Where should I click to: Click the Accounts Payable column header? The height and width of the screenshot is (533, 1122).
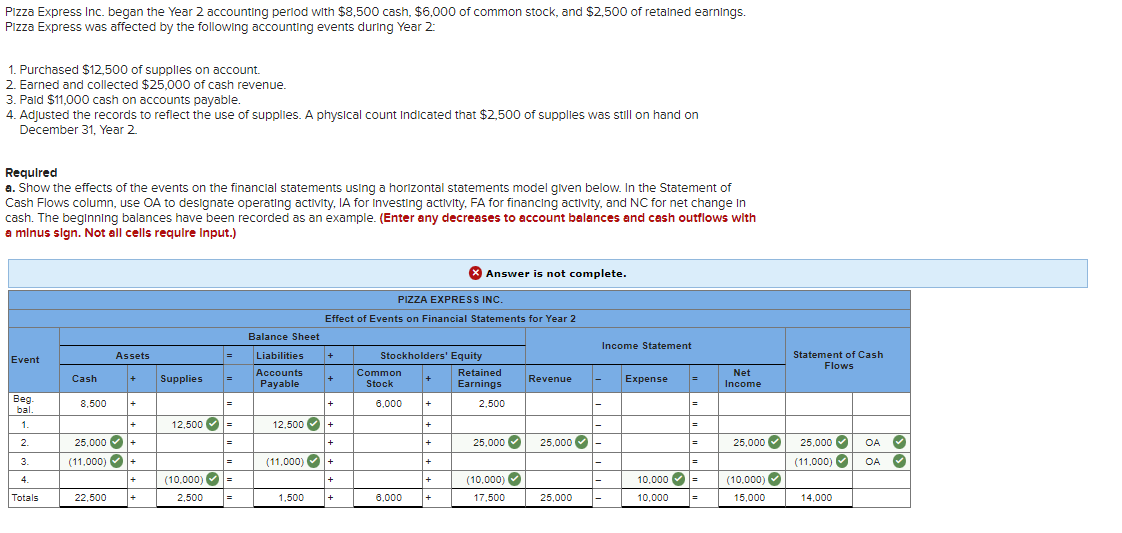279,378
